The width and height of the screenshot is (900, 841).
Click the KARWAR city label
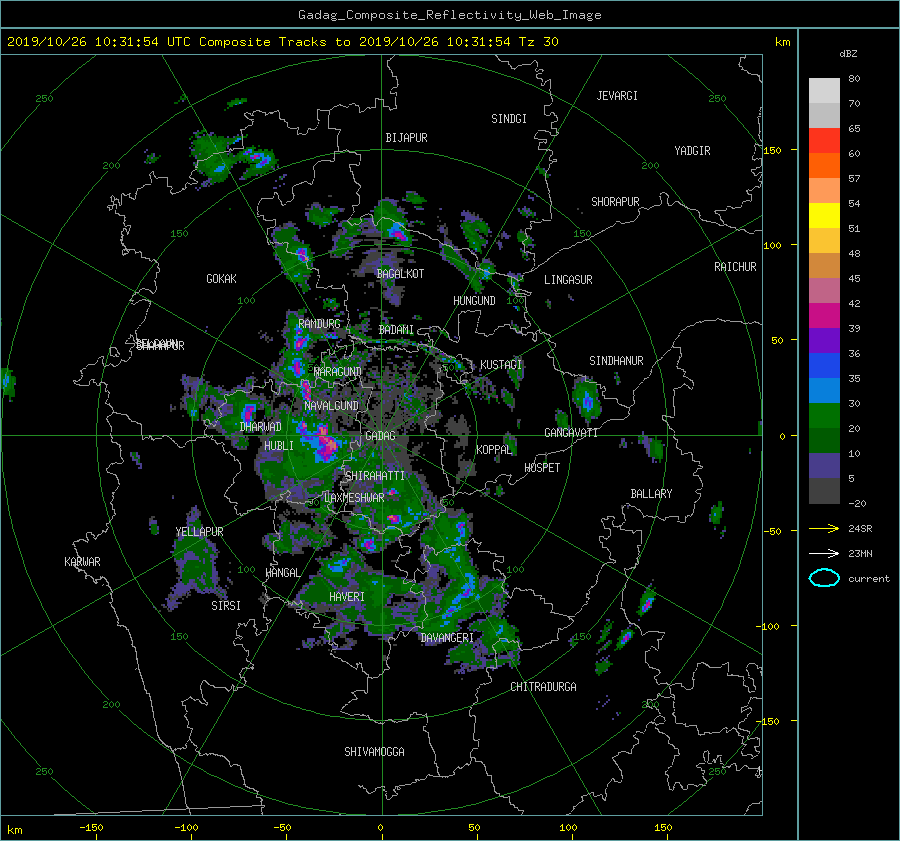tap(82, 562)
